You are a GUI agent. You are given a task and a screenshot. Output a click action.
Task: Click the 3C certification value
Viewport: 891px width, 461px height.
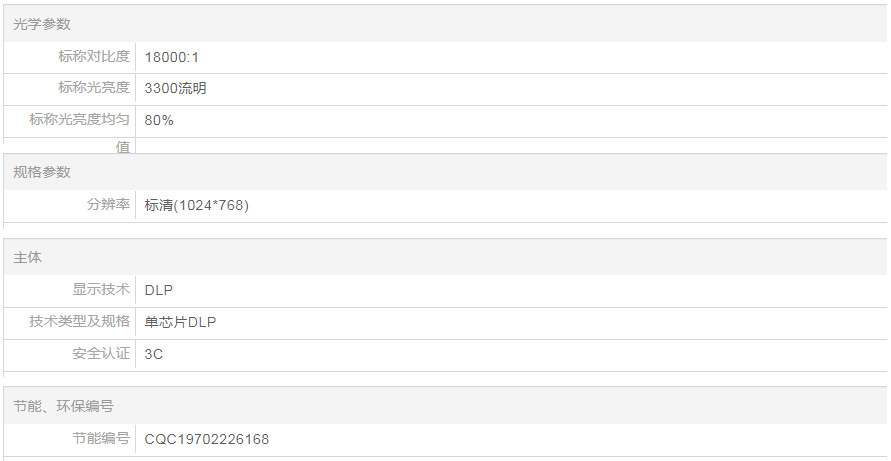[x=154, y=354]
